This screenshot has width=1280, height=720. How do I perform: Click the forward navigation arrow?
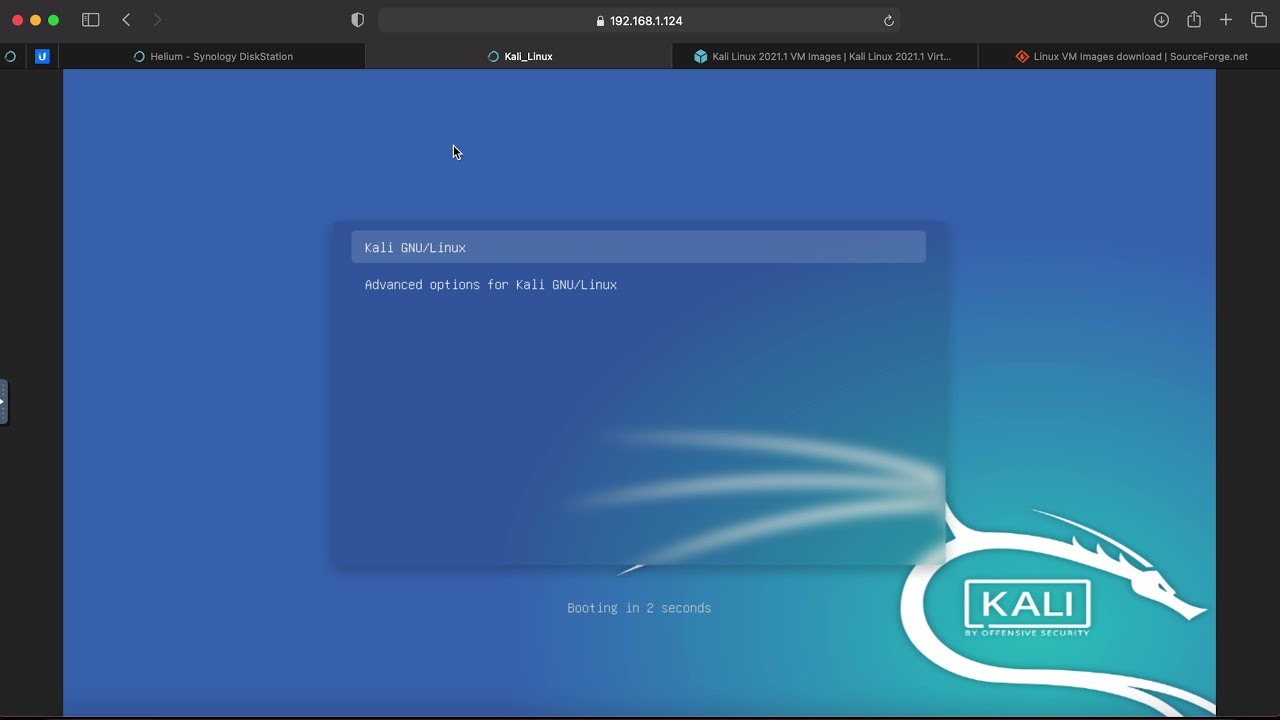coord(157,20)
